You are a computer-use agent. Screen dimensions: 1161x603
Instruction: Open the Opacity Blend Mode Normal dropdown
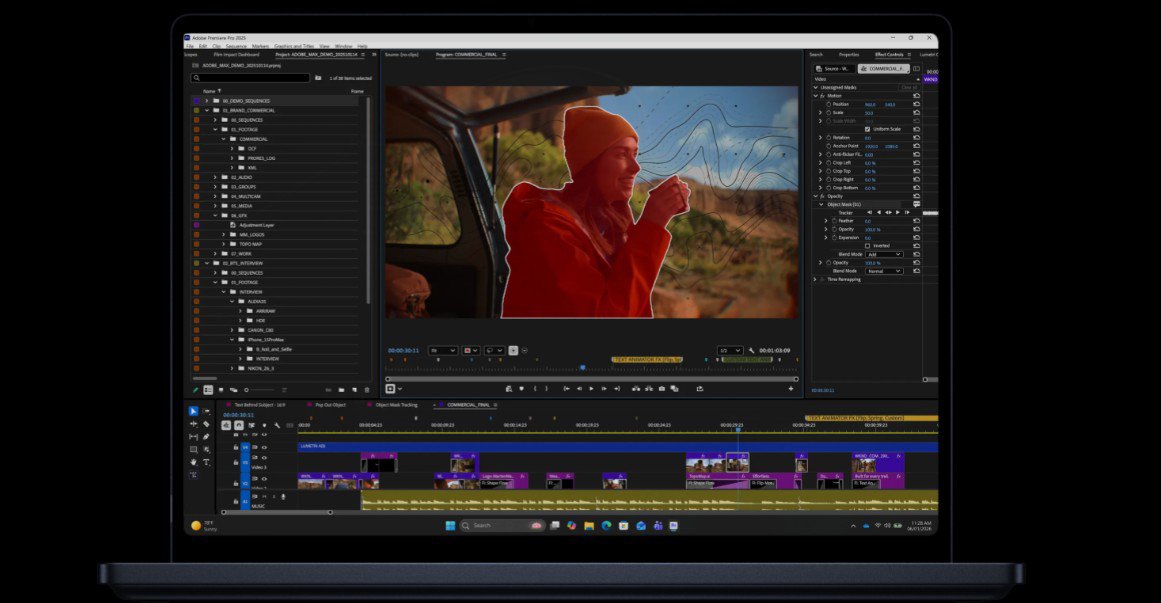point(884,271)
